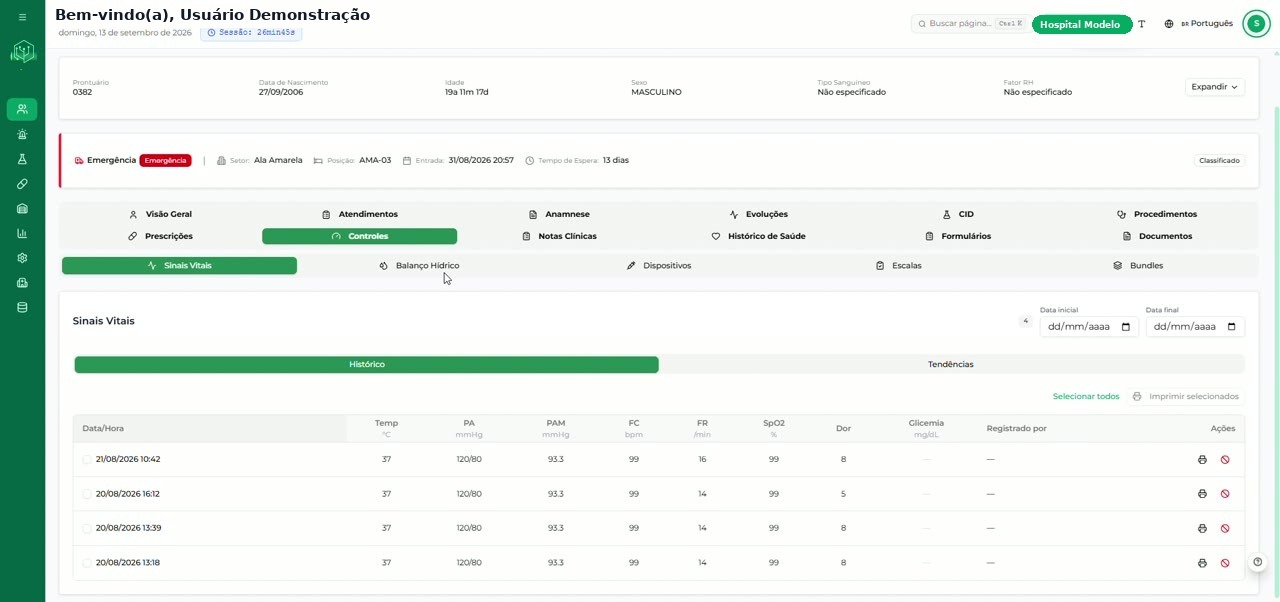Open the warehouse icon in sidebar
The width and height of the screenshot is (1280, 602).
(x=22, y=209)
